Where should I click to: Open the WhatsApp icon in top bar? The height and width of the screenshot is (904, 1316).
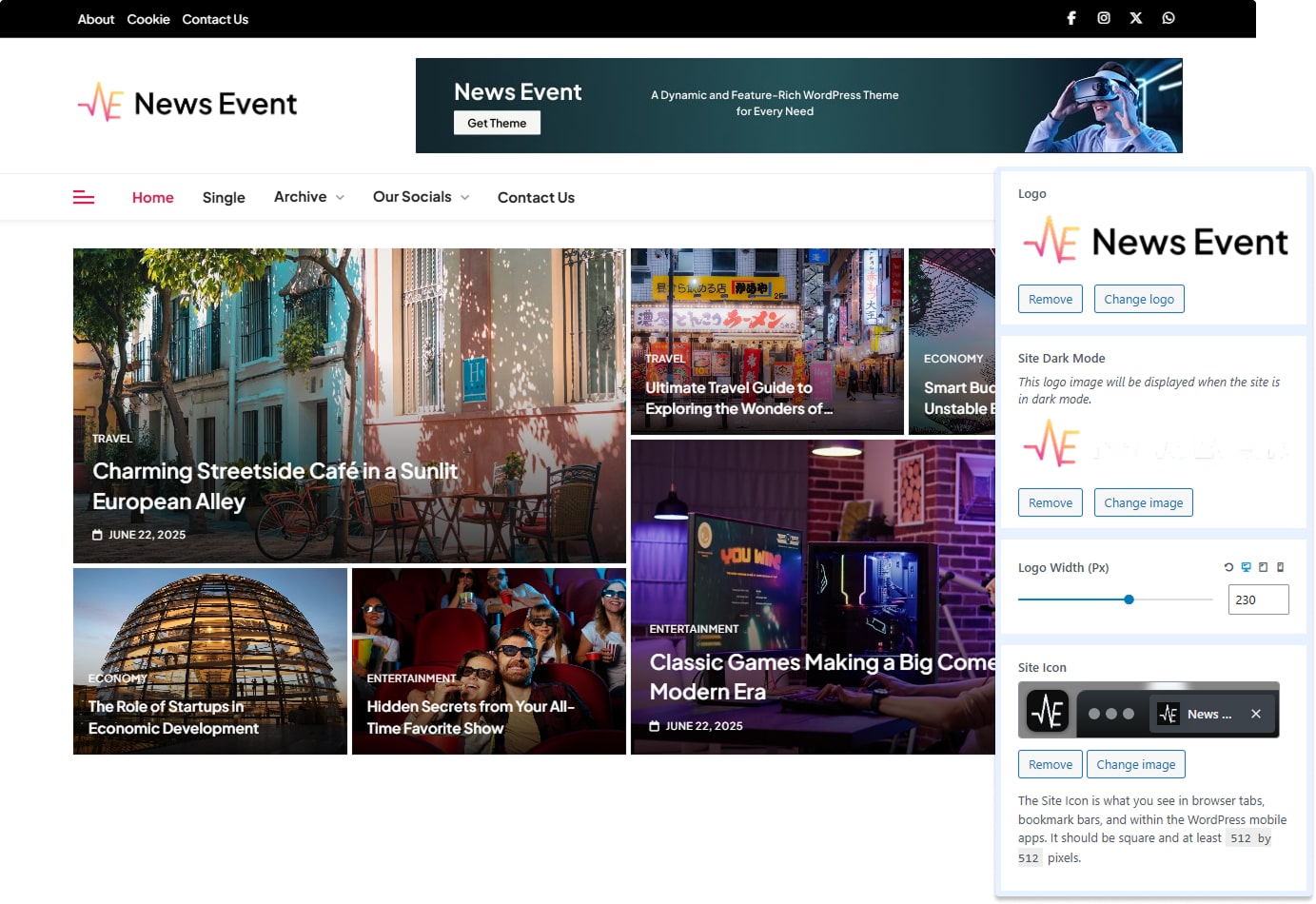[1169, 18]
